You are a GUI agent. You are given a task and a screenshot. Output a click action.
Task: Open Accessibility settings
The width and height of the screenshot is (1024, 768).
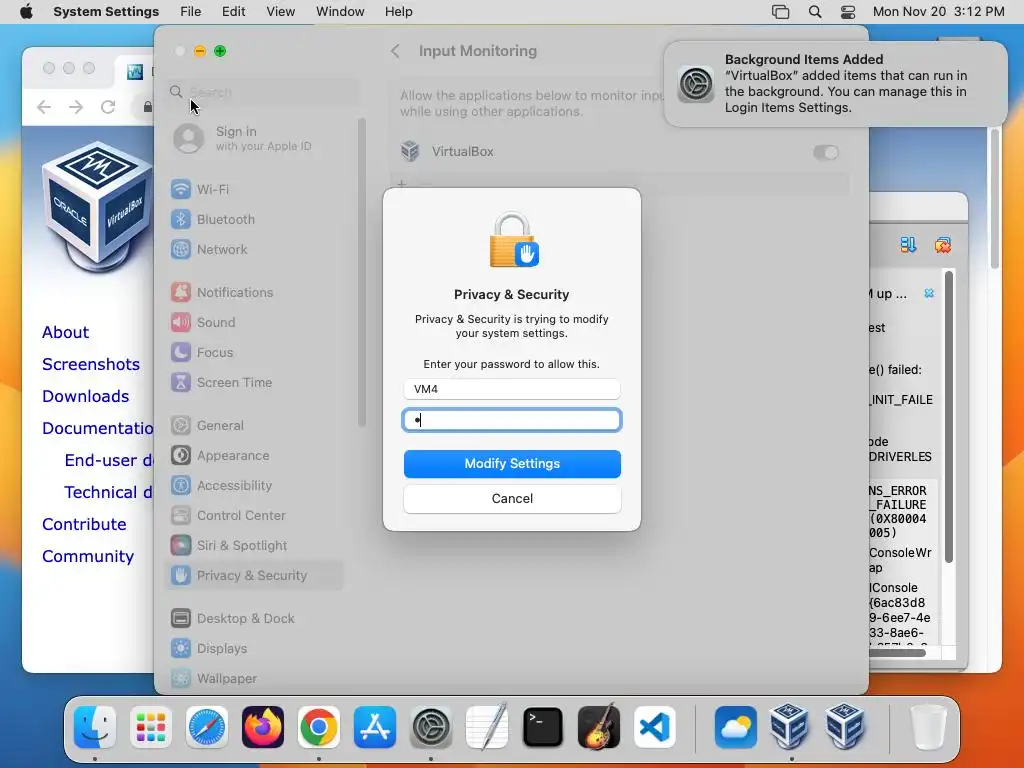click(255, 486)
